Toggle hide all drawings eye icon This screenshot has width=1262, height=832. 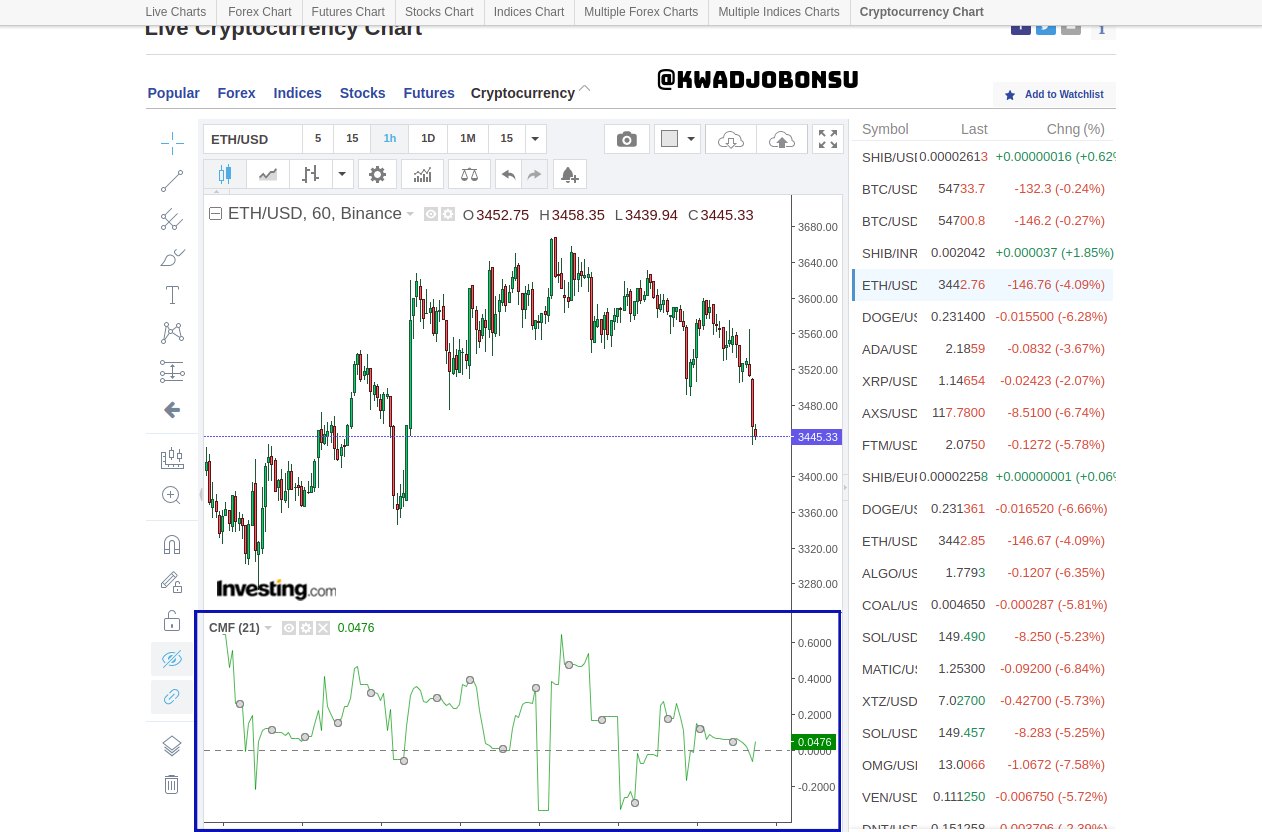[172, 659]
